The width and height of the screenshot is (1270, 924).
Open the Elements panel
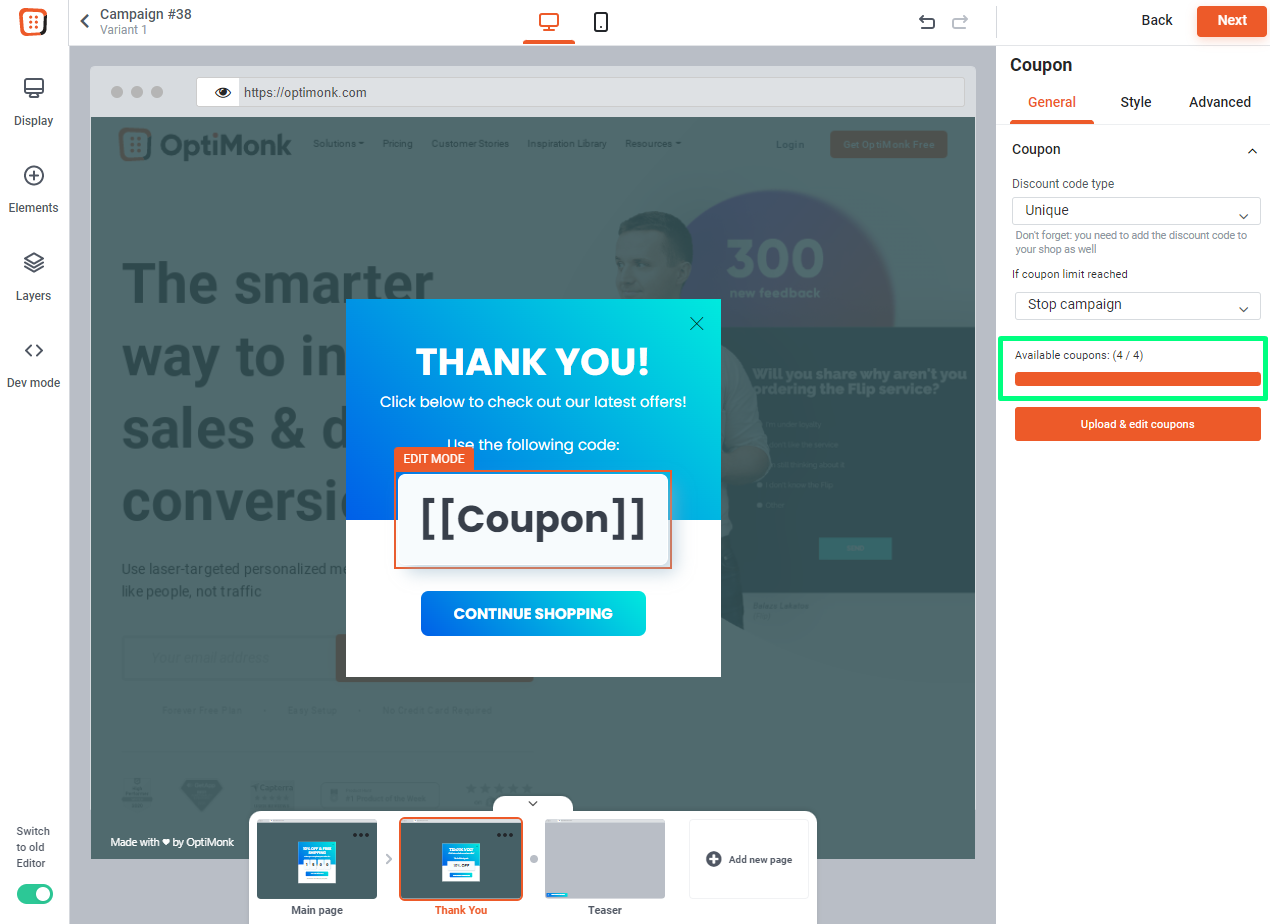click(x=34, y=176)
